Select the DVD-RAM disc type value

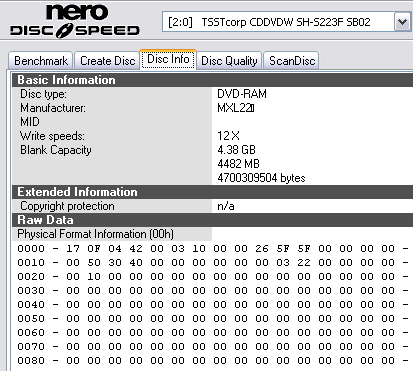(242, 94)
